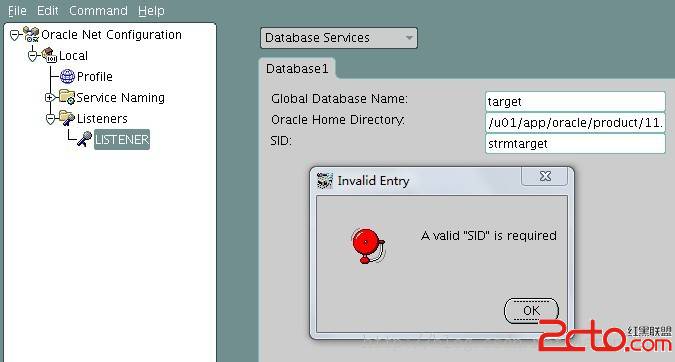Select Profile in the tree
675x362 pixels.
[x=95, y=77]
